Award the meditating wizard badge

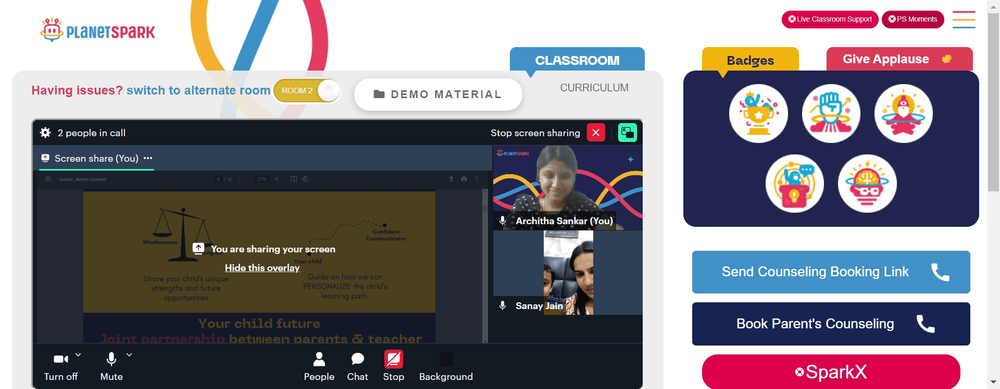903,114
